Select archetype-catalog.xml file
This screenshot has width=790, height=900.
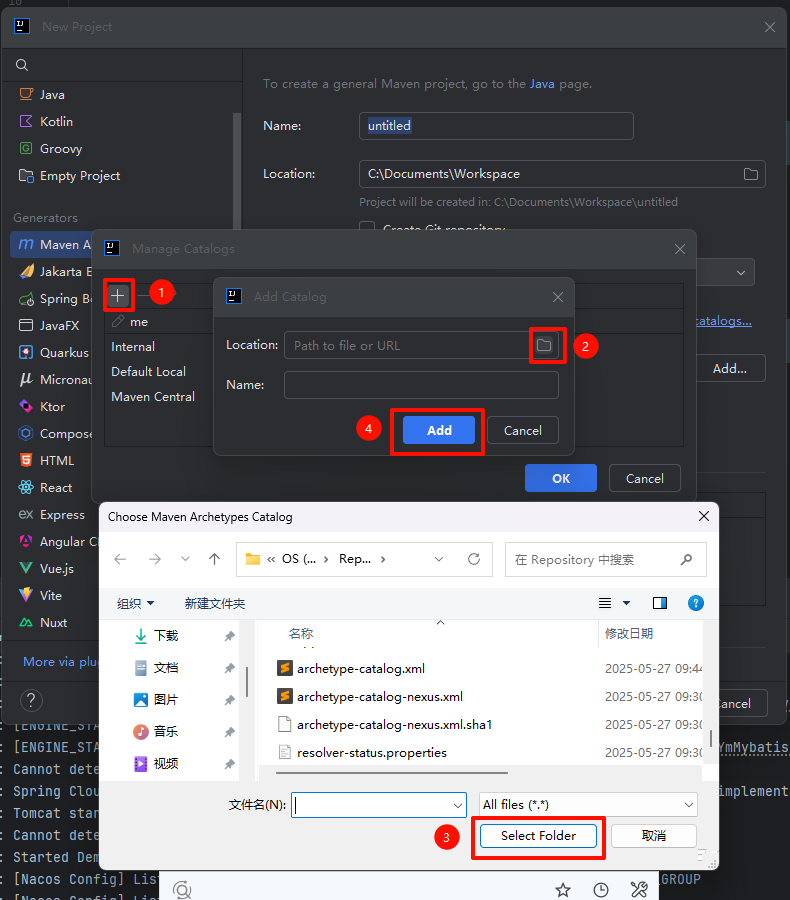(361, 669)
